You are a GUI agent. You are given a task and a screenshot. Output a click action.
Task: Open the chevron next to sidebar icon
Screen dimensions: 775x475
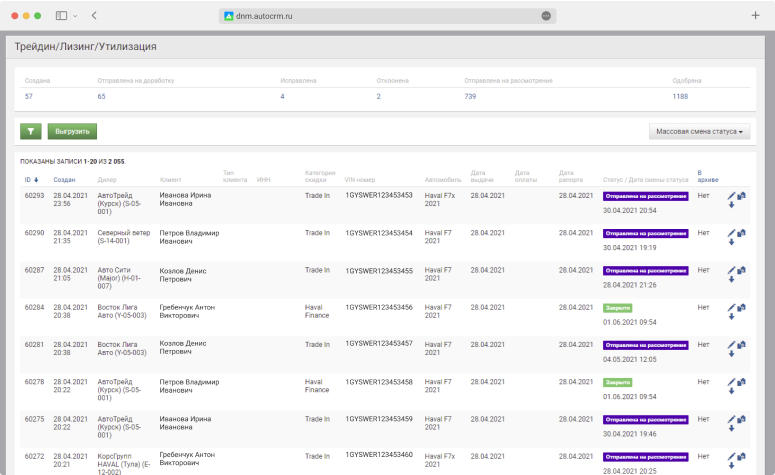click(75, 16)
